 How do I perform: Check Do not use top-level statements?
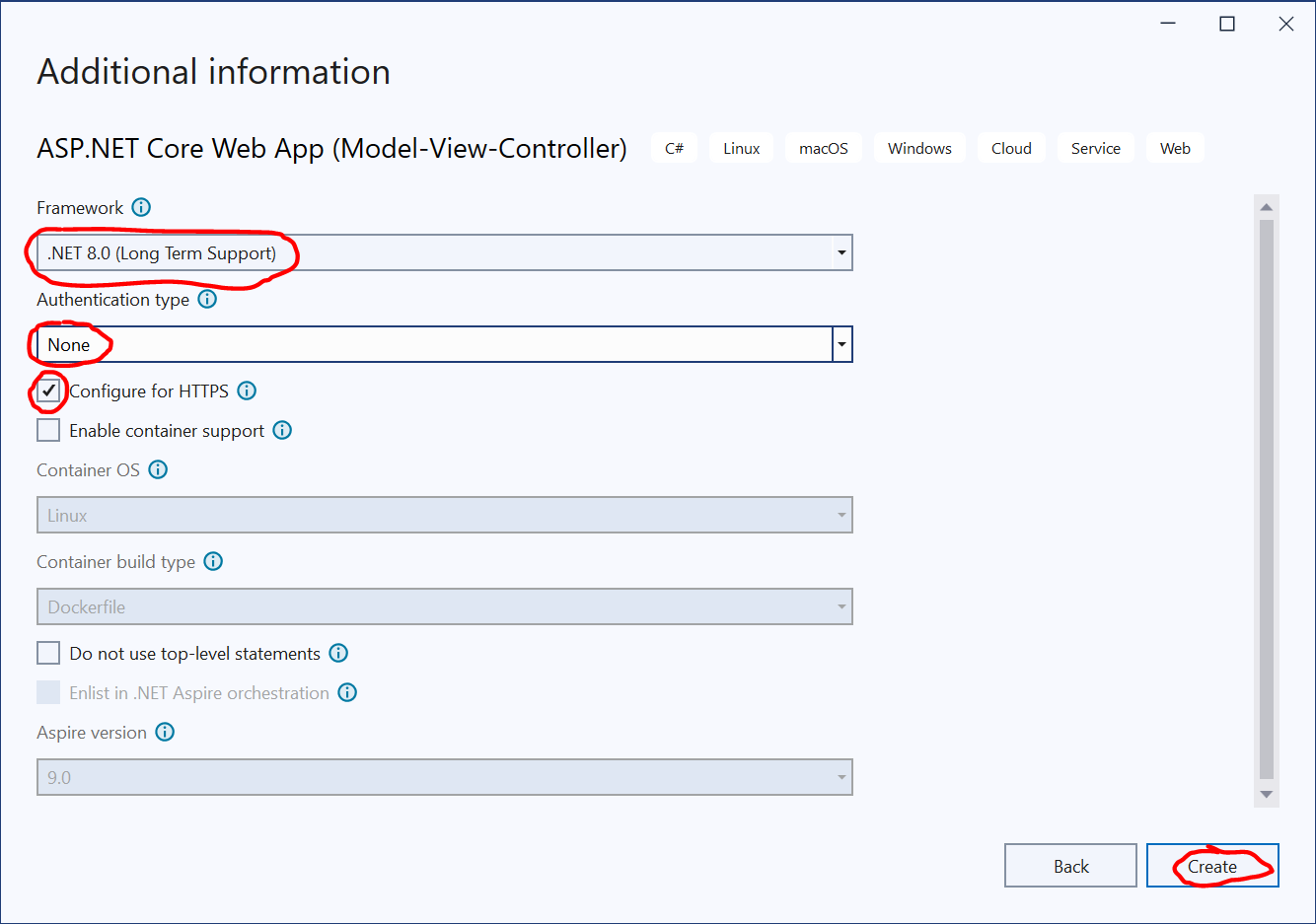[x=48, y=653]
